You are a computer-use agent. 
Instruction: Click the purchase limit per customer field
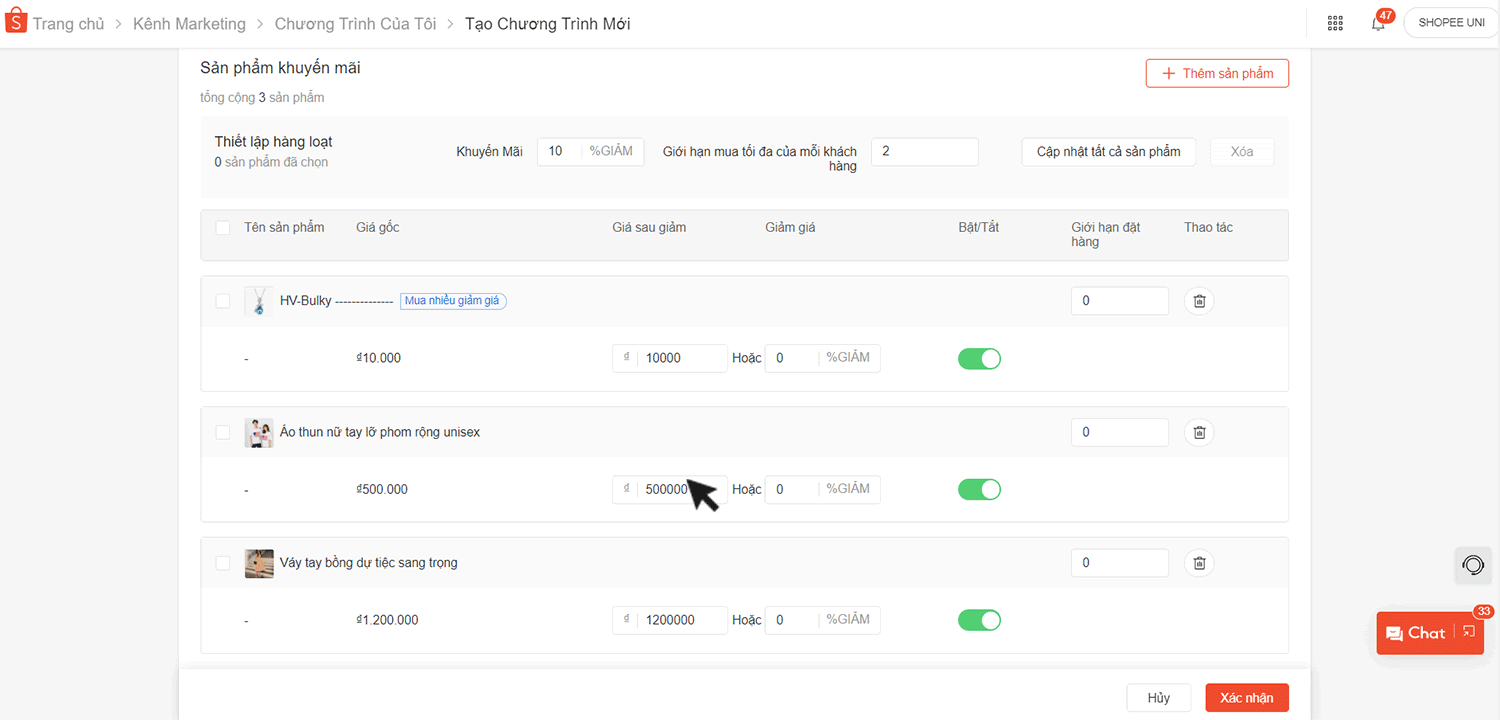click(924, 152)
